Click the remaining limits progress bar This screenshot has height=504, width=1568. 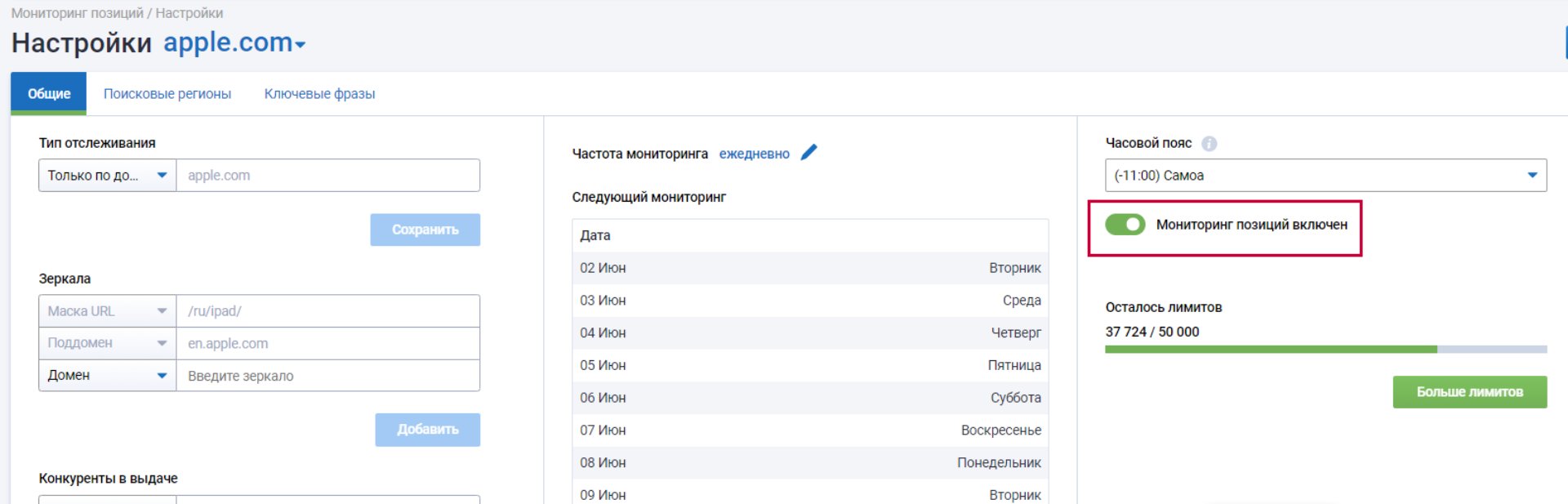point(1325,350)
